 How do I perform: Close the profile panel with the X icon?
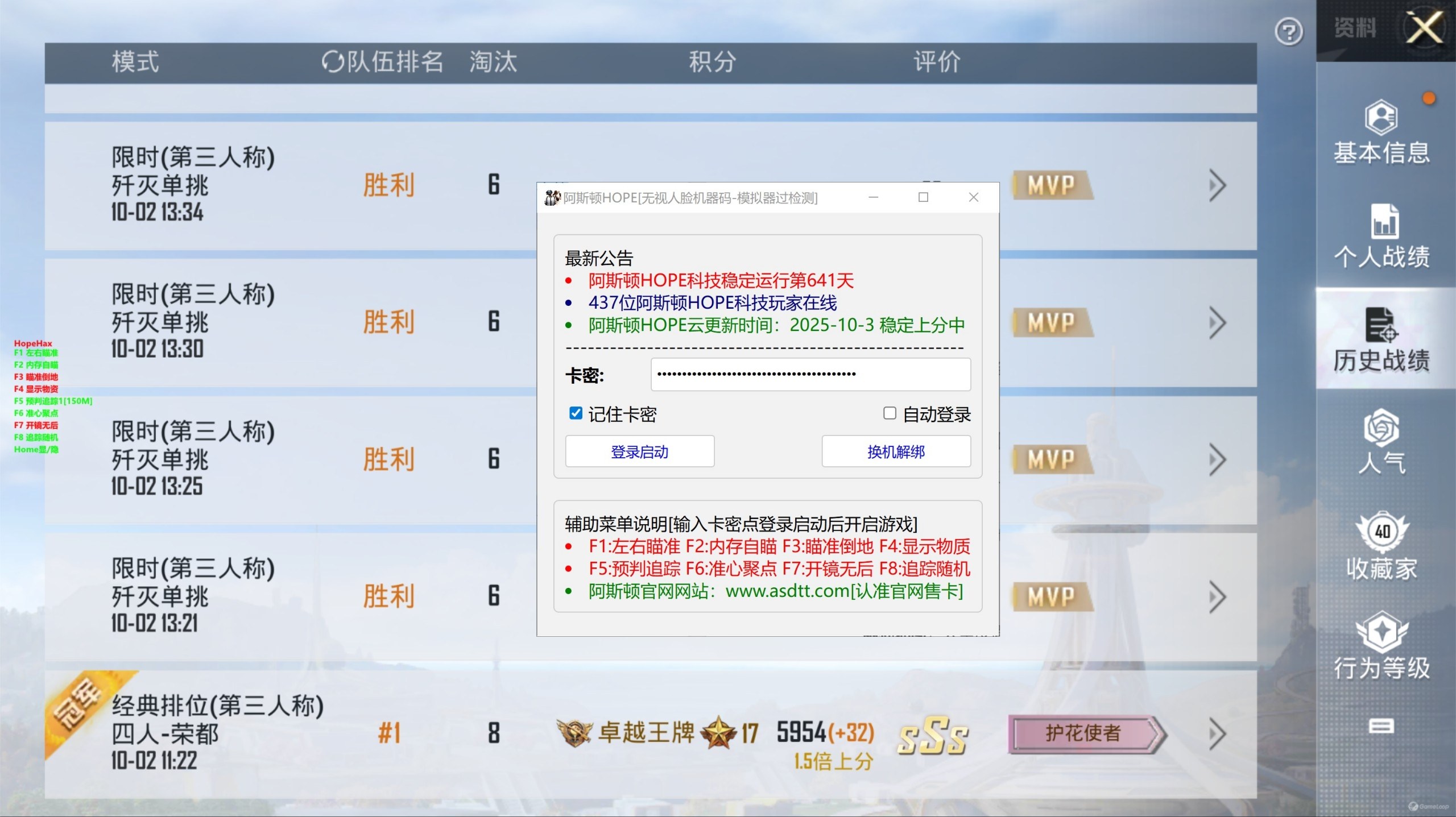pos(1424,27)
